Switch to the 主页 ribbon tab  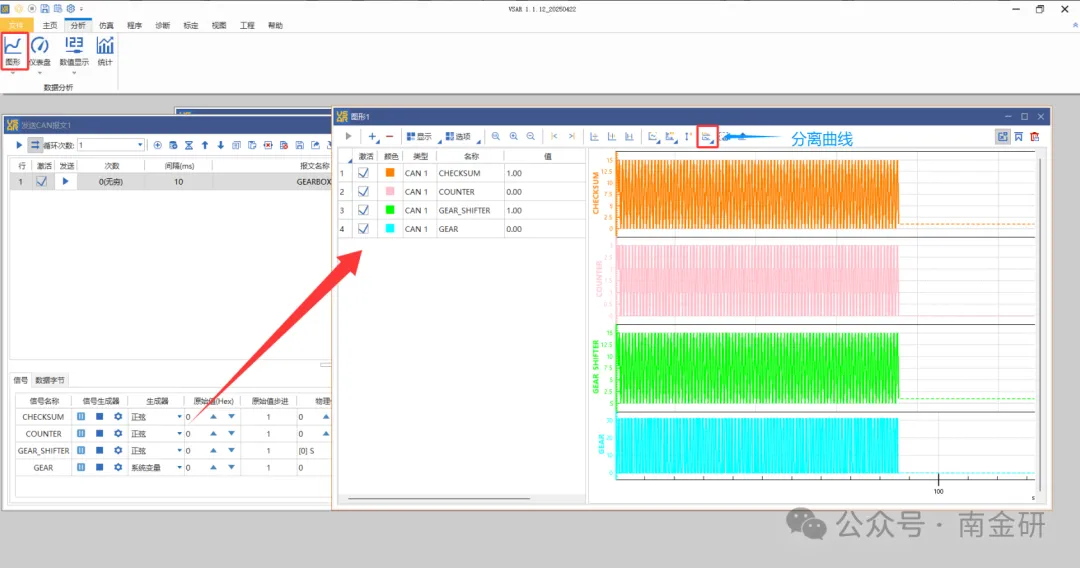pyautogui.click(x=50, y=25)
